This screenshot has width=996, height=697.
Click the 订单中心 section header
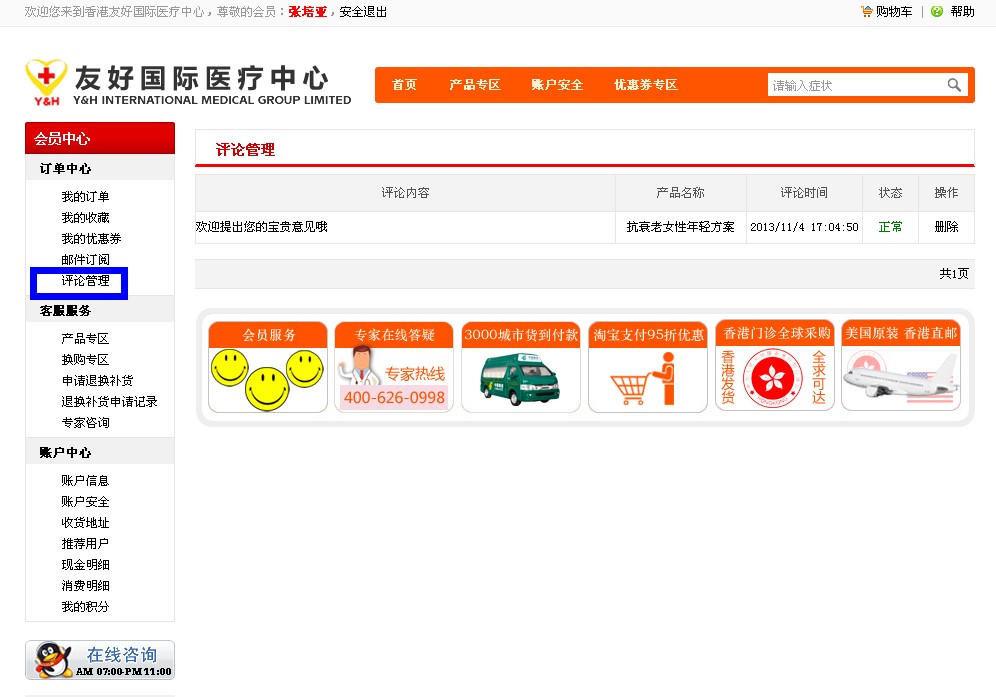tap(65, 168)
